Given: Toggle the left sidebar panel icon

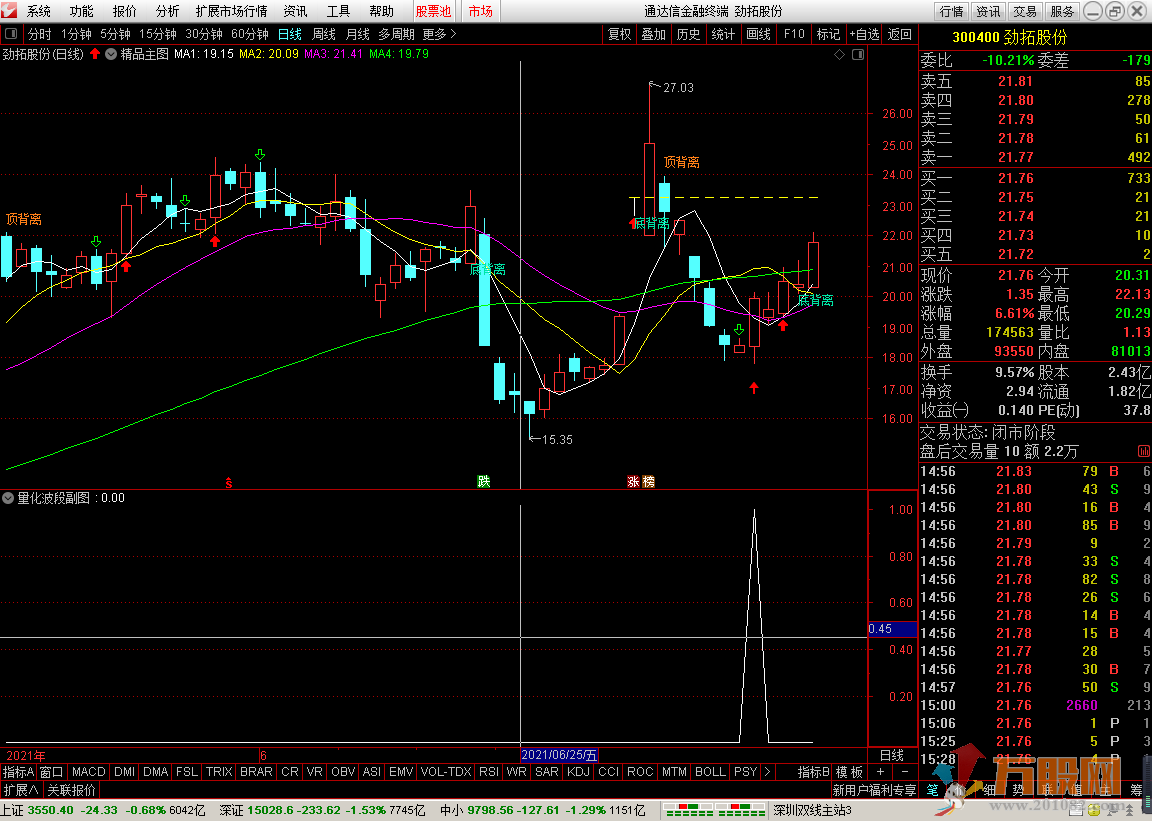Looking at the screenshot, I should [11, 34].
